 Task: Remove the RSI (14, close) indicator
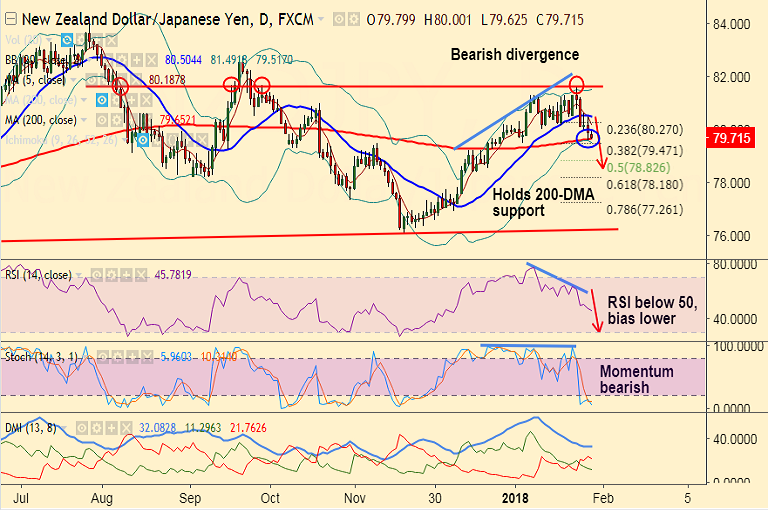point(141,275)
